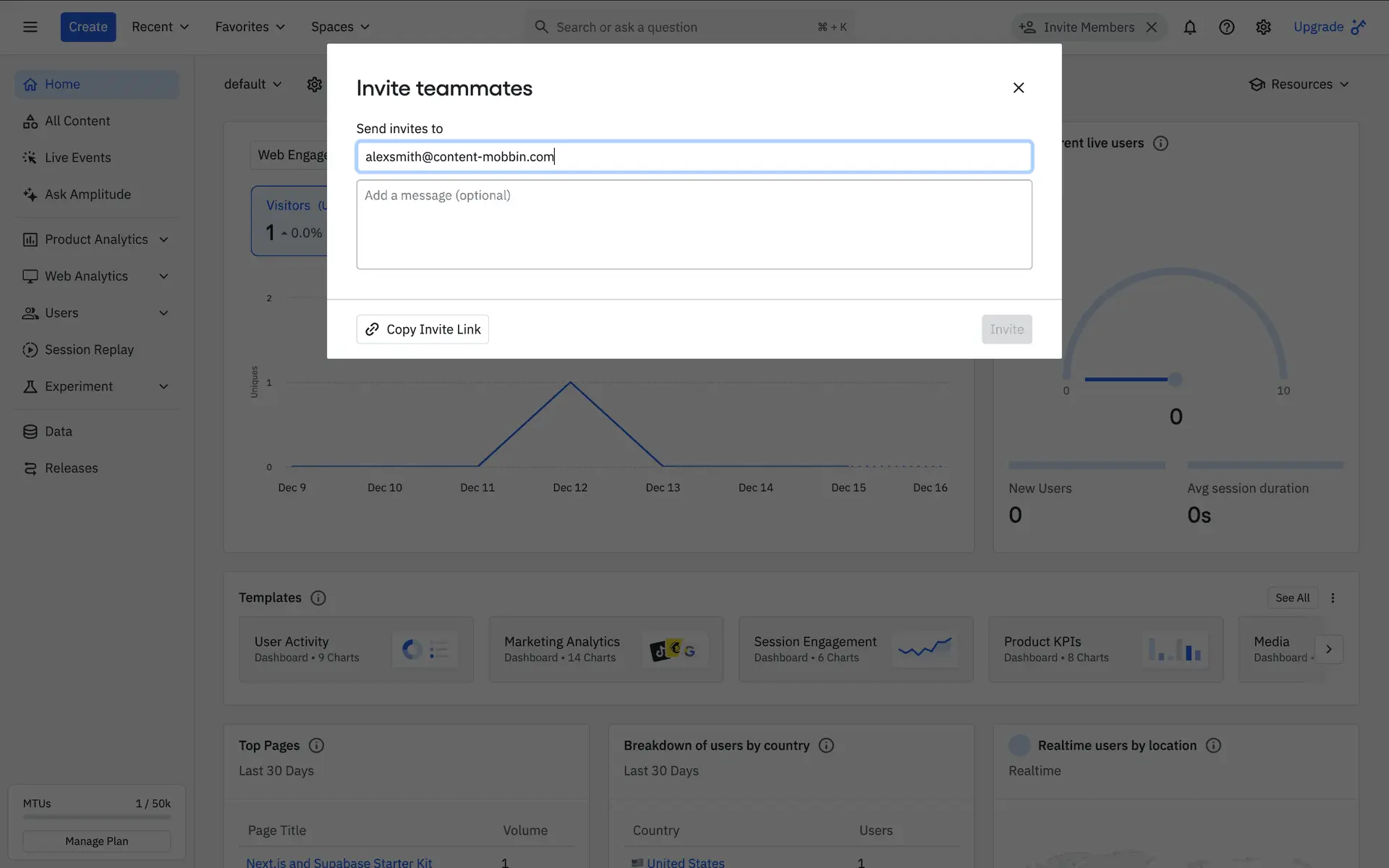Open settings gear in top bar
This screenshot has width=1389, height=868.
pyautogui.click(x=1263, y=27)
